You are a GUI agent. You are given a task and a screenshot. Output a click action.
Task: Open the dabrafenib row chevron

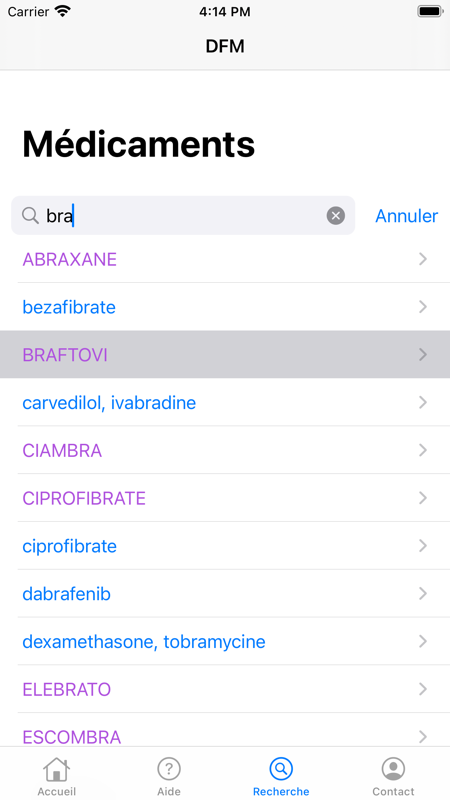(423, 593)
